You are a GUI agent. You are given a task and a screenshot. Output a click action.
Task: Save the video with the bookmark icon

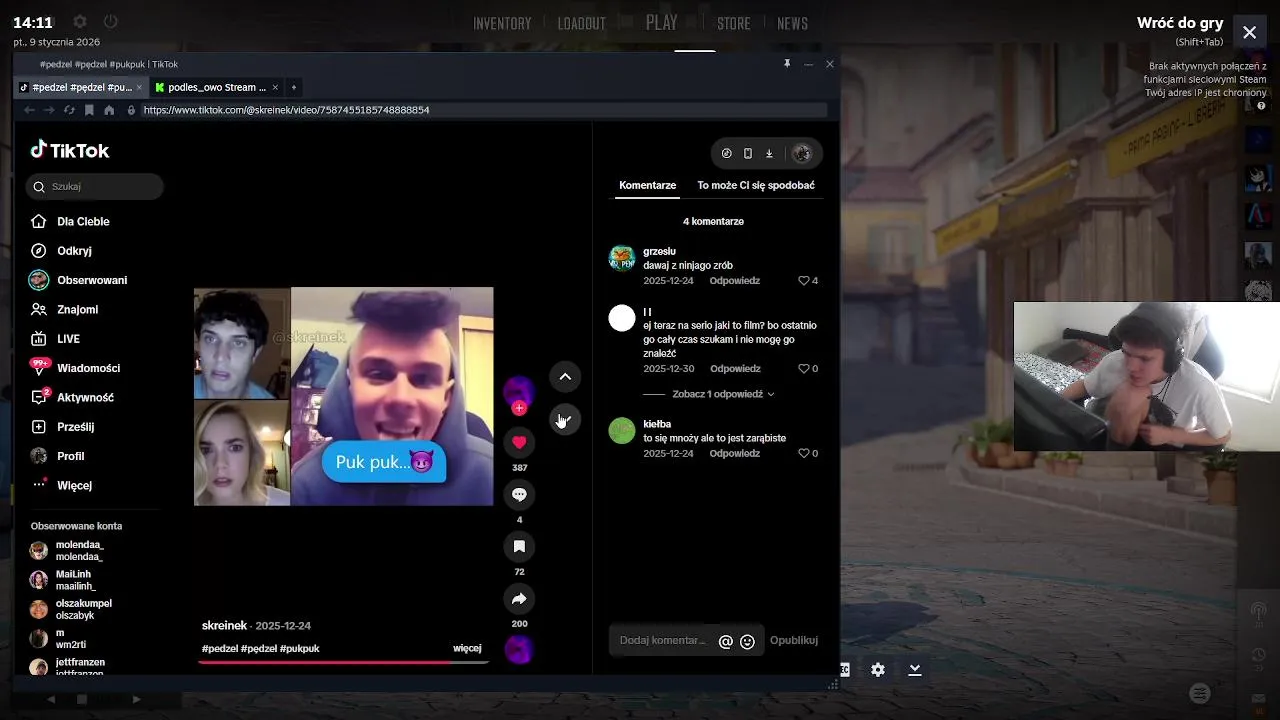coord(519,546)
